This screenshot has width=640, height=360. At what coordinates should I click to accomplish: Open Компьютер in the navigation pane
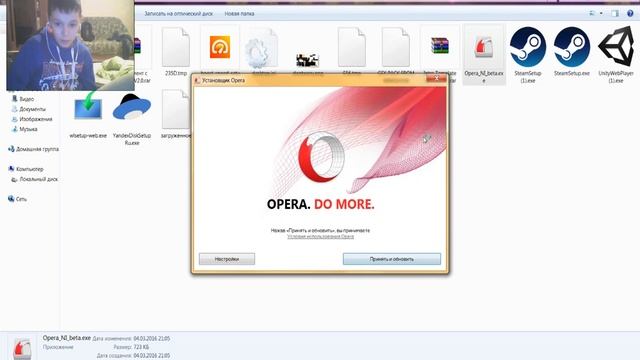tap(29, 169)
